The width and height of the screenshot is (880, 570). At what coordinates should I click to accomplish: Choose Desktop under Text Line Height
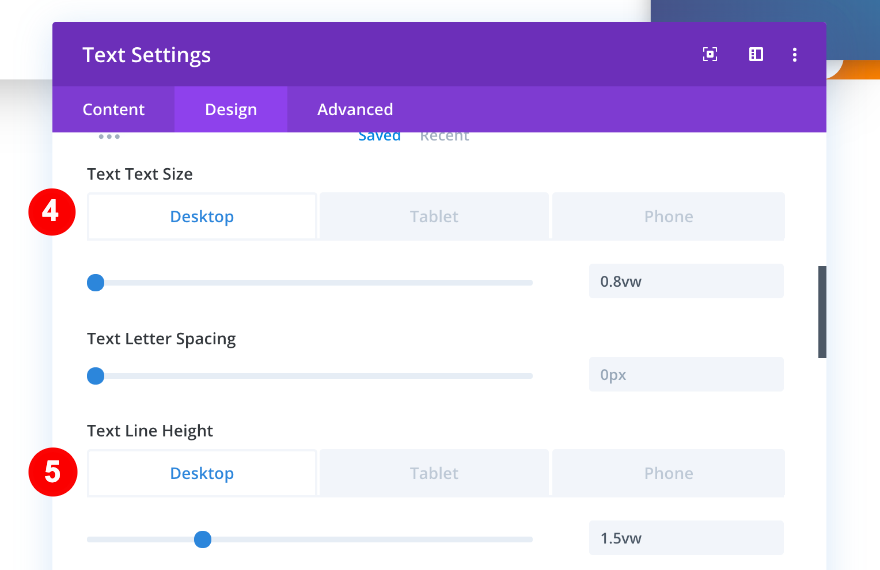202,474
